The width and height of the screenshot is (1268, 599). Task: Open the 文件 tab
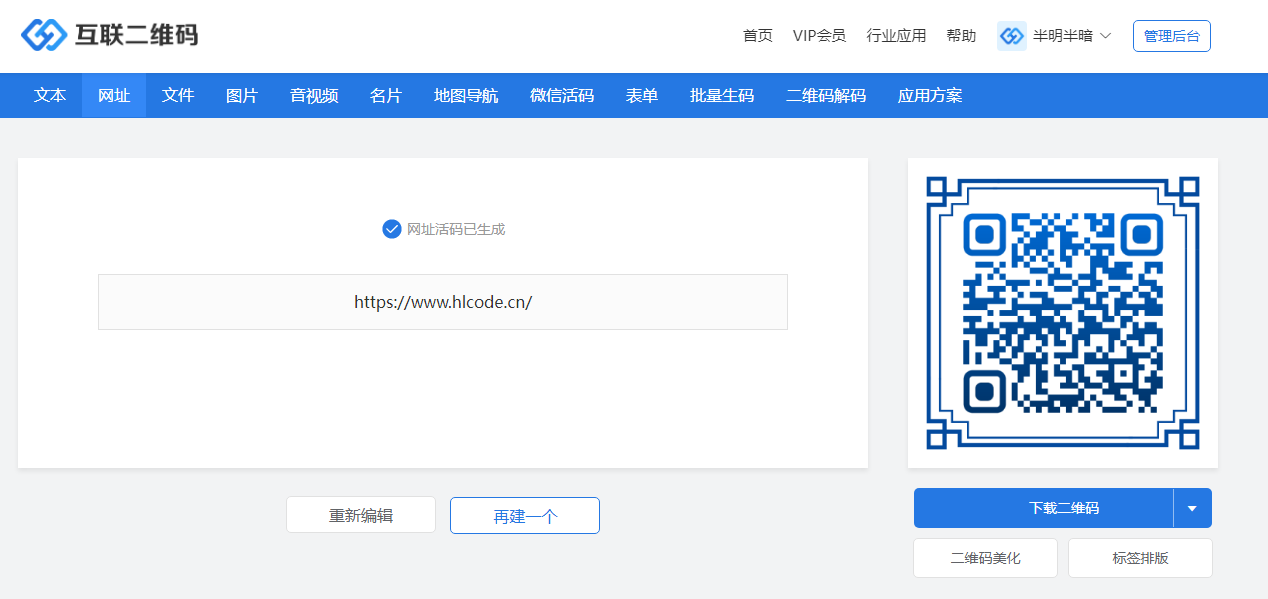(x=178, y=96)
